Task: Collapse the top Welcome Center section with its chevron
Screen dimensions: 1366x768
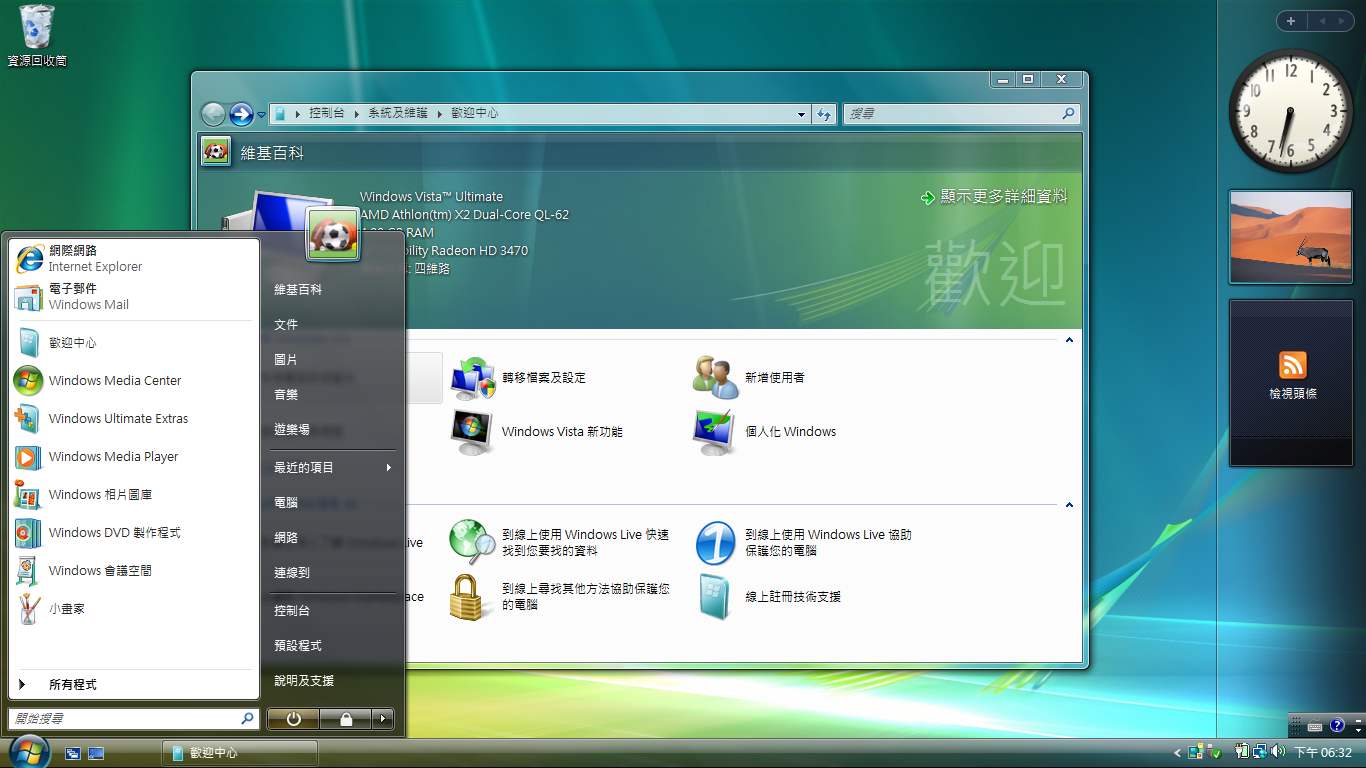Action: click(x=1068, y=339)
